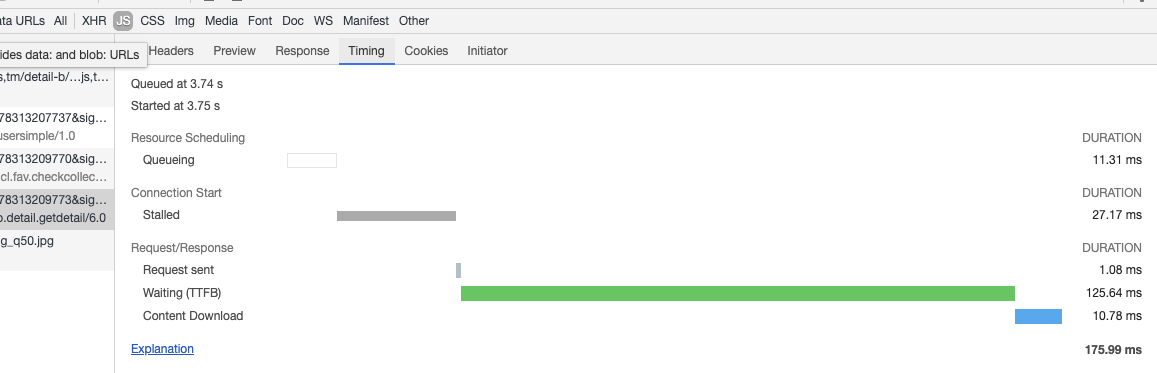The image size is (1157, 373).
Task: Select the usersimple/1.0 request row
Action: click(x=57, y=127)
